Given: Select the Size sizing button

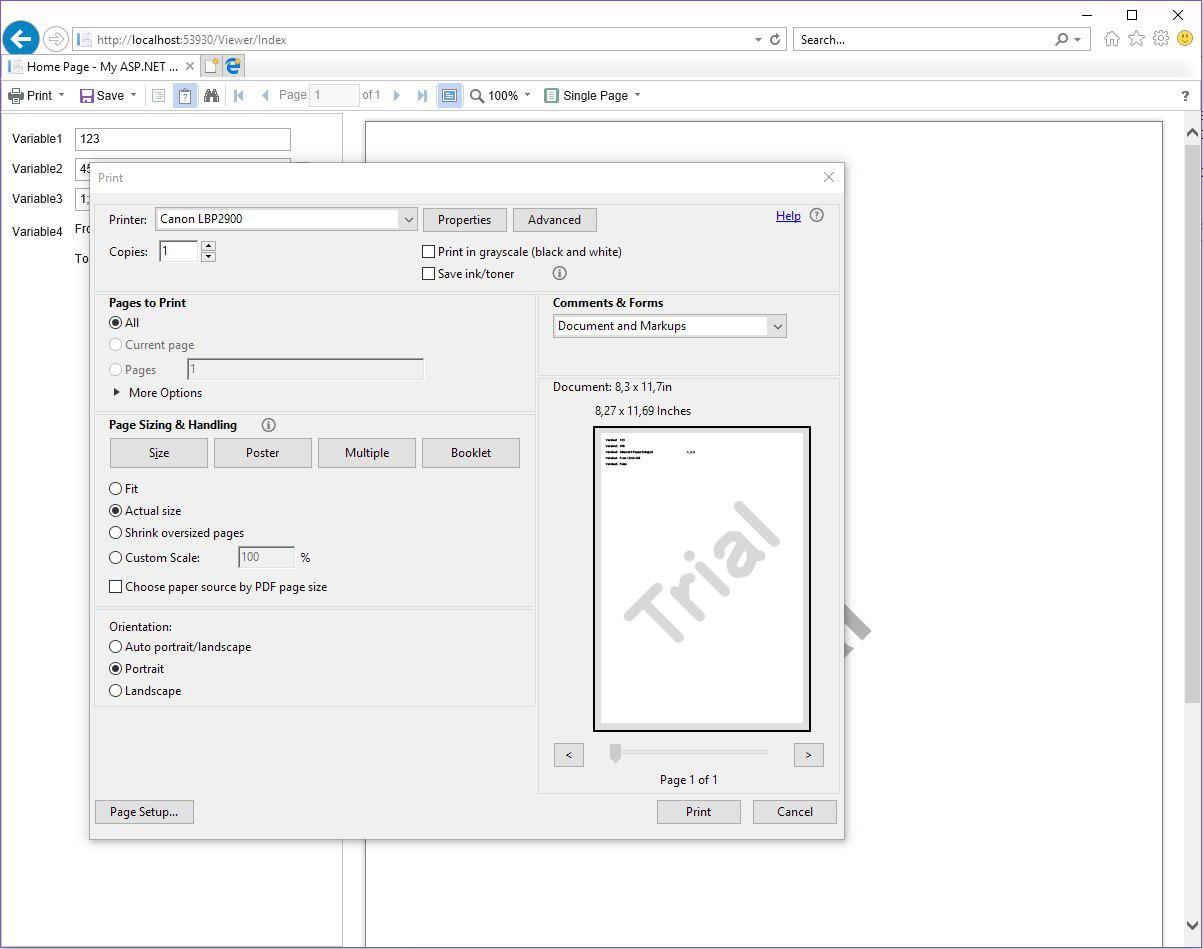Looking at the screenshot, I should coord(159,453).
